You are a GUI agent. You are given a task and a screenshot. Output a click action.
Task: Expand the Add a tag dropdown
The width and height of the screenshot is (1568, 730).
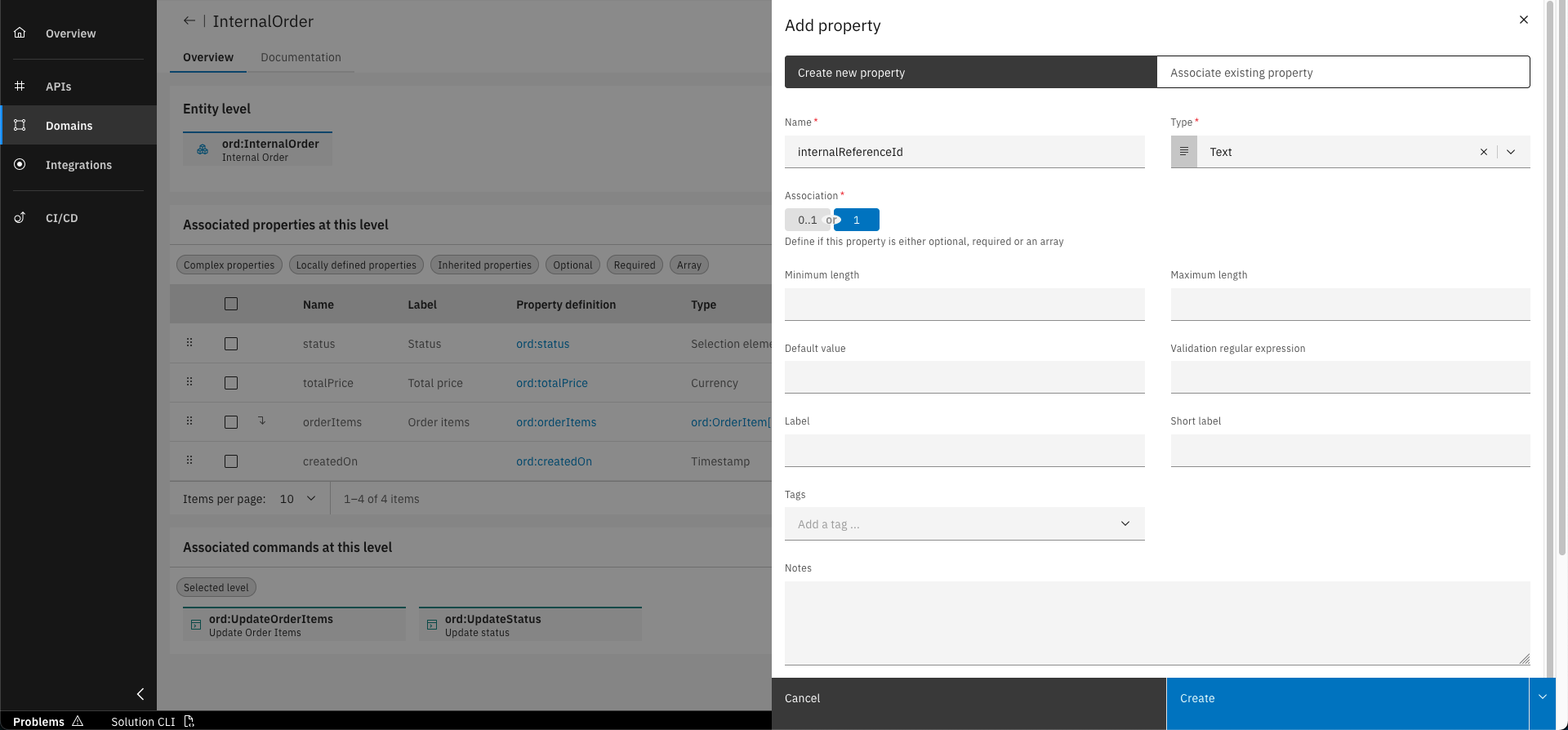(x=1125, y=523)
